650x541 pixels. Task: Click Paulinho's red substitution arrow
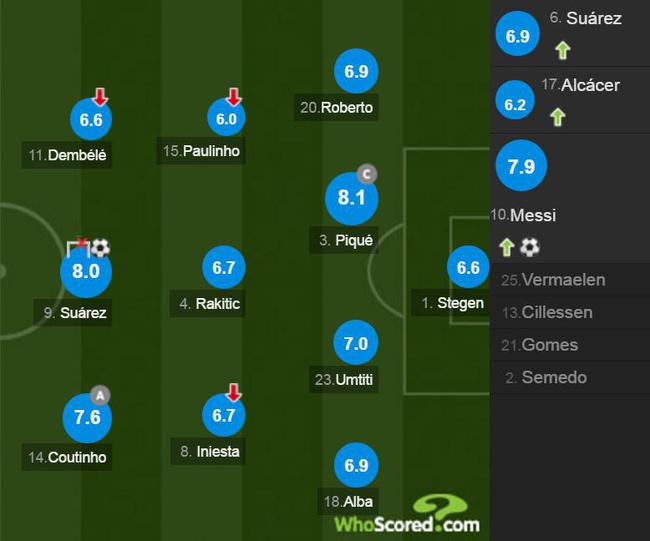(234, 97)
